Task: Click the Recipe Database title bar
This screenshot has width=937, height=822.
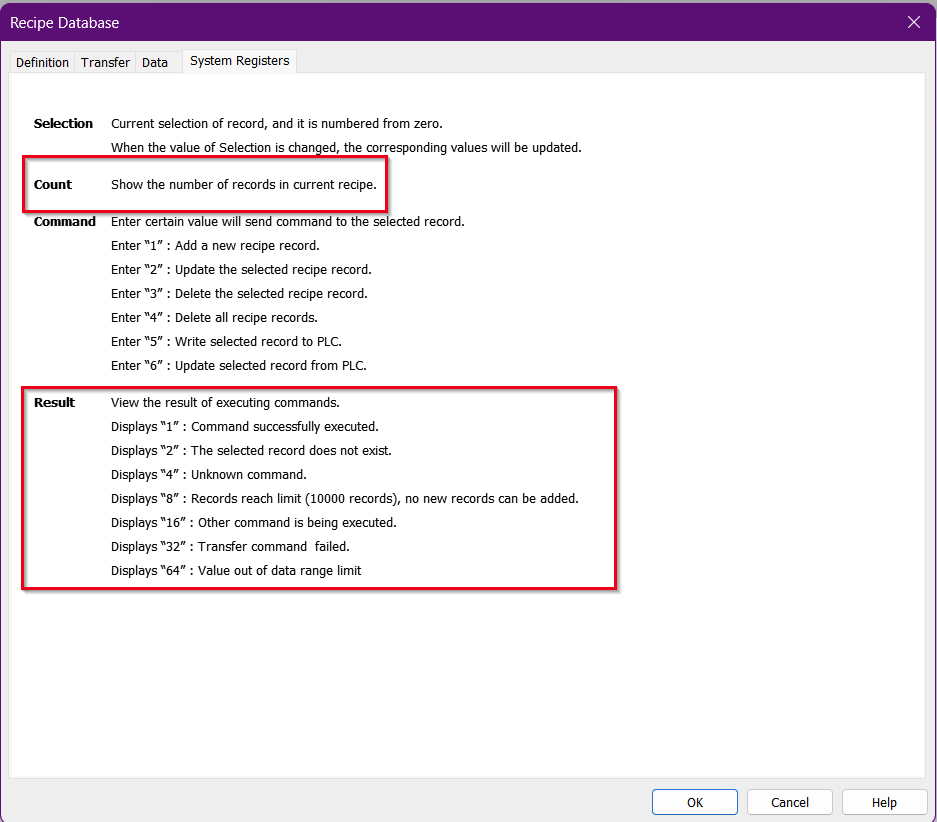Action: pyautogui.click(x=400, y=22)
